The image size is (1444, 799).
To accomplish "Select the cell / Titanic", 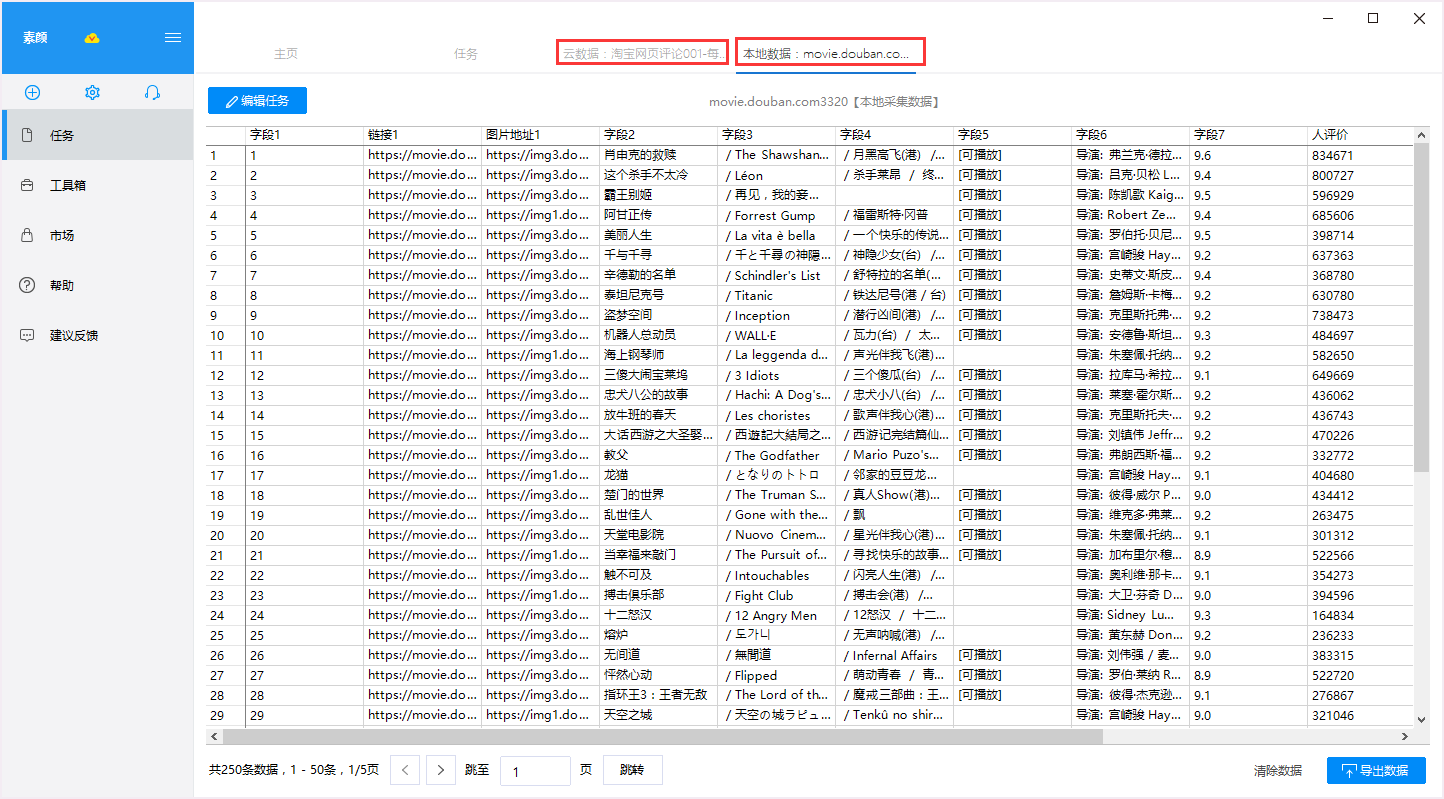I will 777,295.
